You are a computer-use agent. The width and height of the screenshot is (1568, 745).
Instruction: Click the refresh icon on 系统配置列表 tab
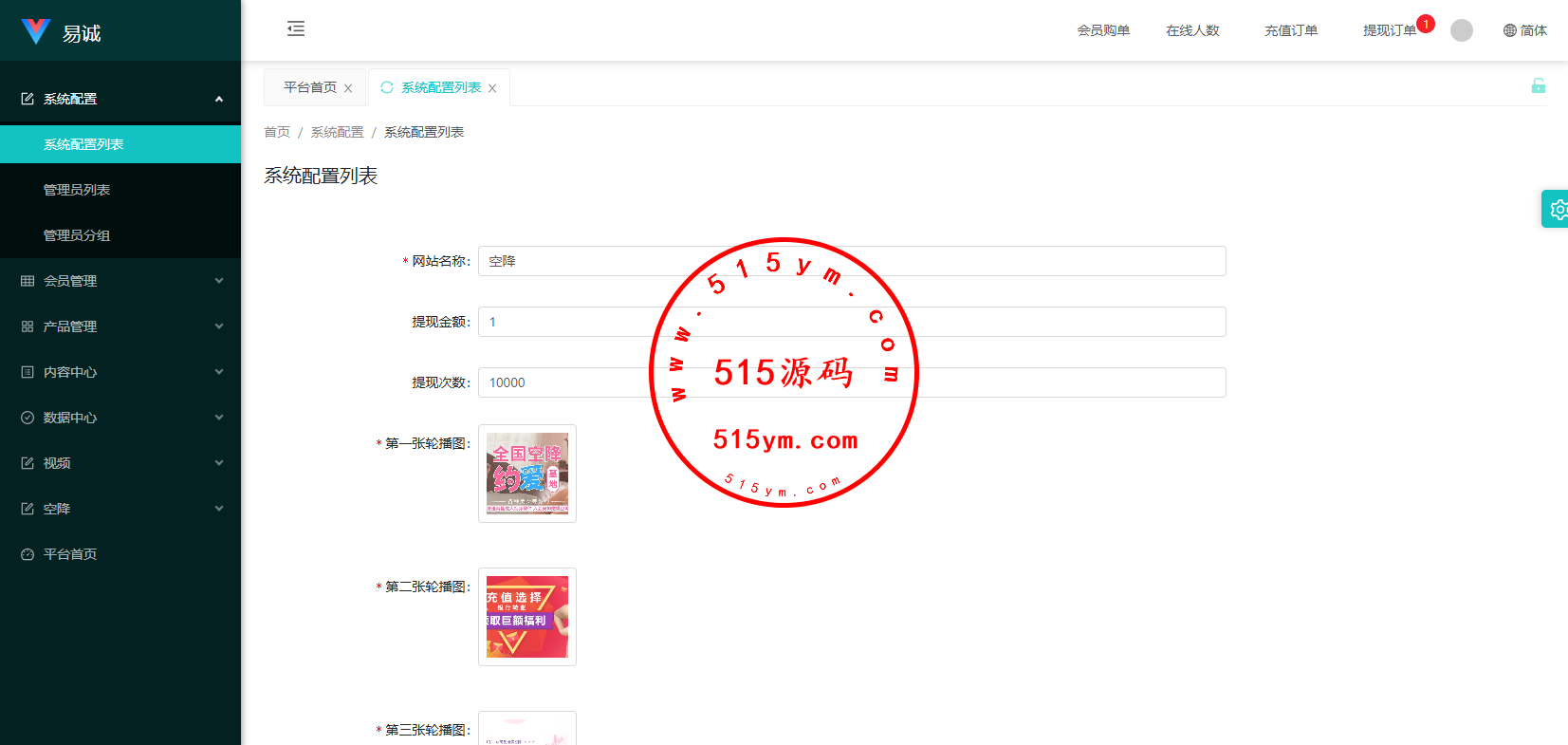tap(387, 87)
